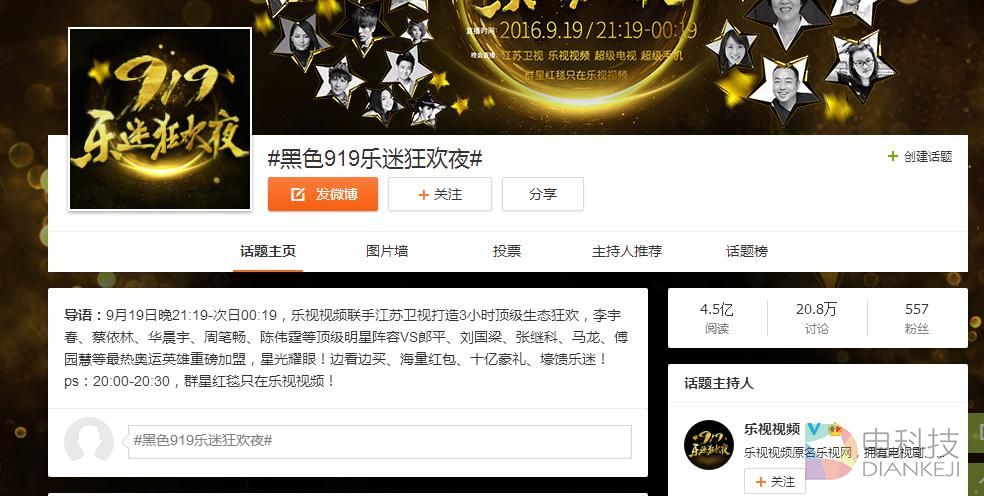This screenshot has width=984, height=496.
Task: View the 4.5亿 阅读 count
Action: pyautogui.click(x=717, y=318)
